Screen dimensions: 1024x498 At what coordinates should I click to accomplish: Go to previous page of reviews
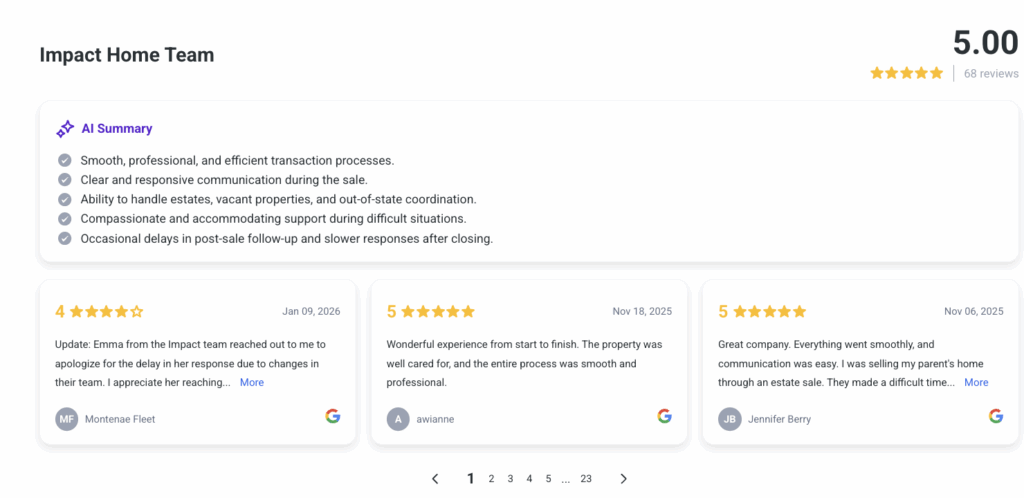435,479
